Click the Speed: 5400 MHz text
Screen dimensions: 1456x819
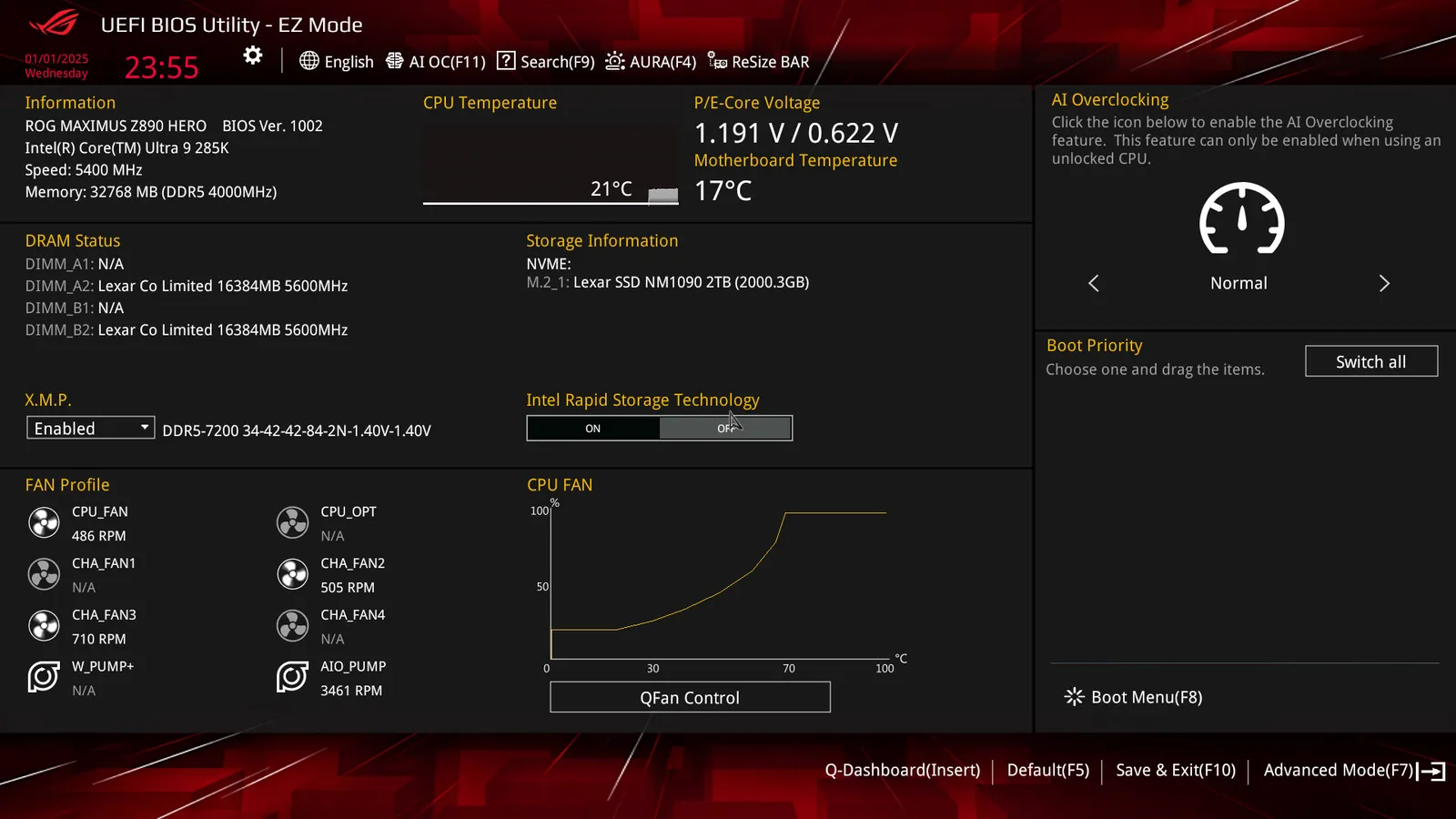(x=84, y=169)
